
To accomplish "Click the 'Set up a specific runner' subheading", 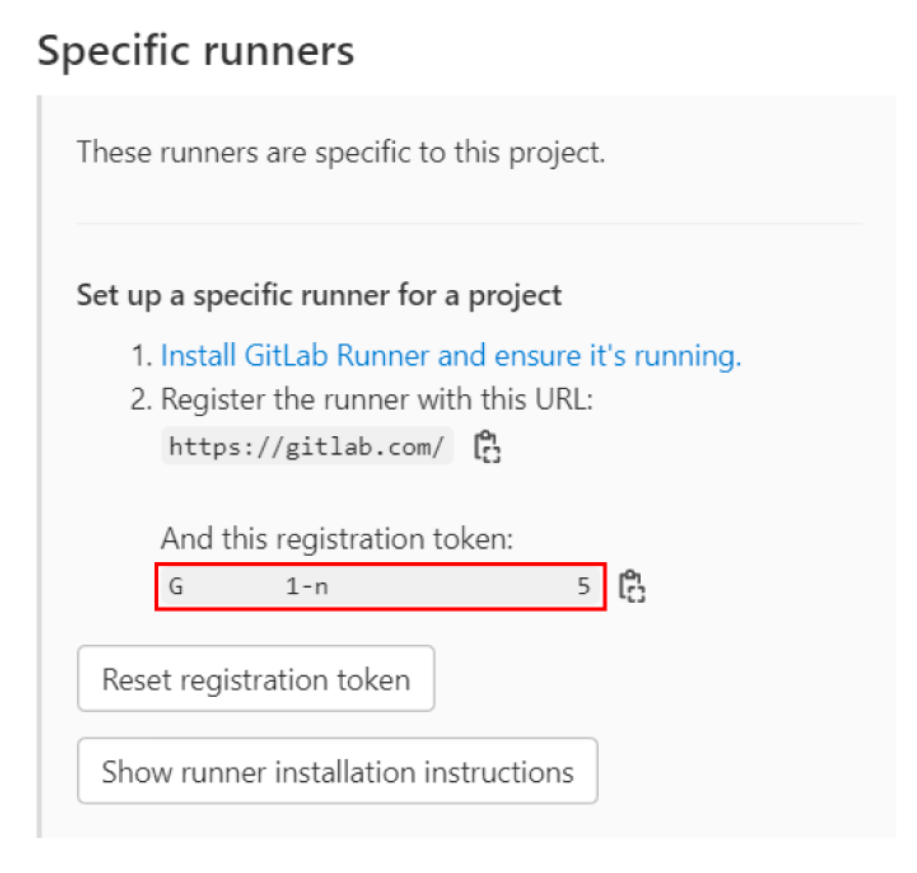I will click(x=319, y=296).
